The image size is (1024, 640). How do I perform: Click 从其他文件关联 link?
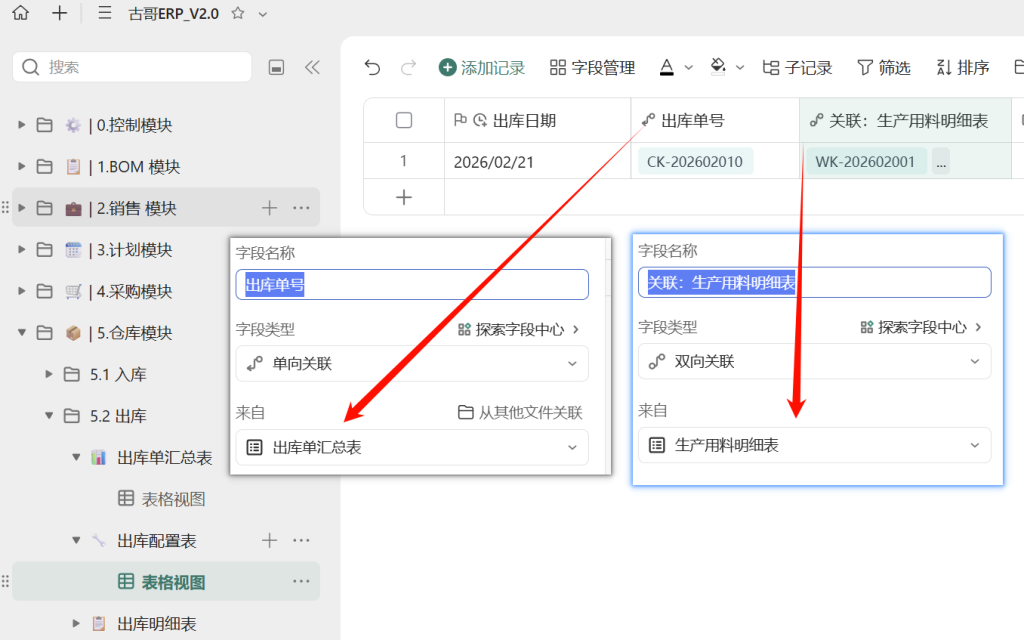coord(520,412)
